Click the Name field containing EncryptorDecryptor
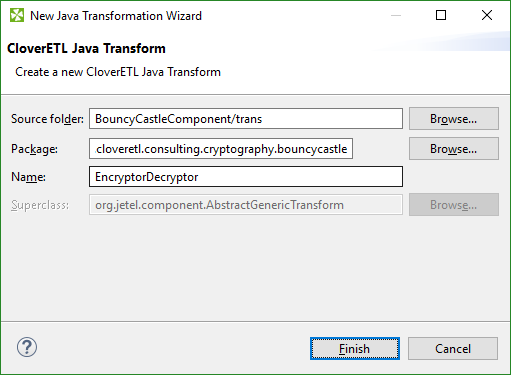Image resolution: width=511 pixels, height=375 pixels. [246, 177]
